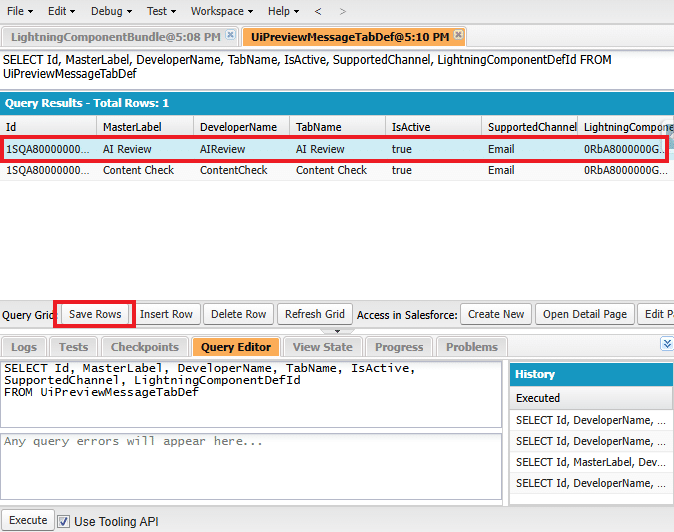Click the Refresh Grid button
The width and height of the screenshot is (674, 532).
(315, 314)
